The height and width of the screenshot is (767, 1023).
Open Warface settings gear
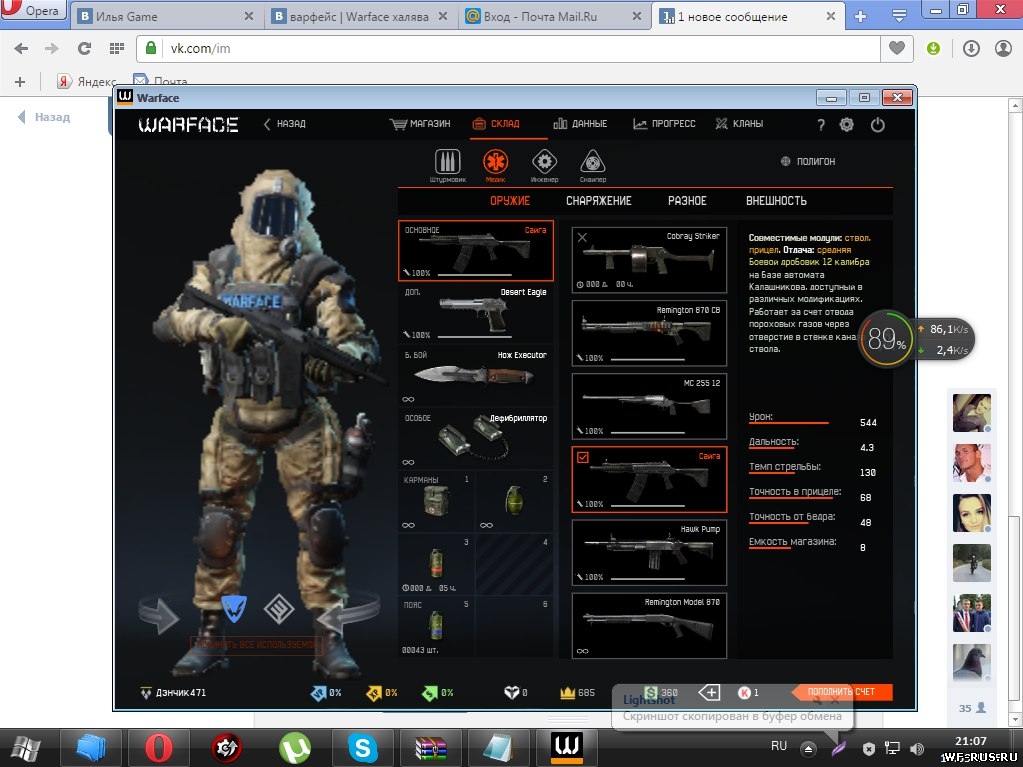[x=847, y=125]
